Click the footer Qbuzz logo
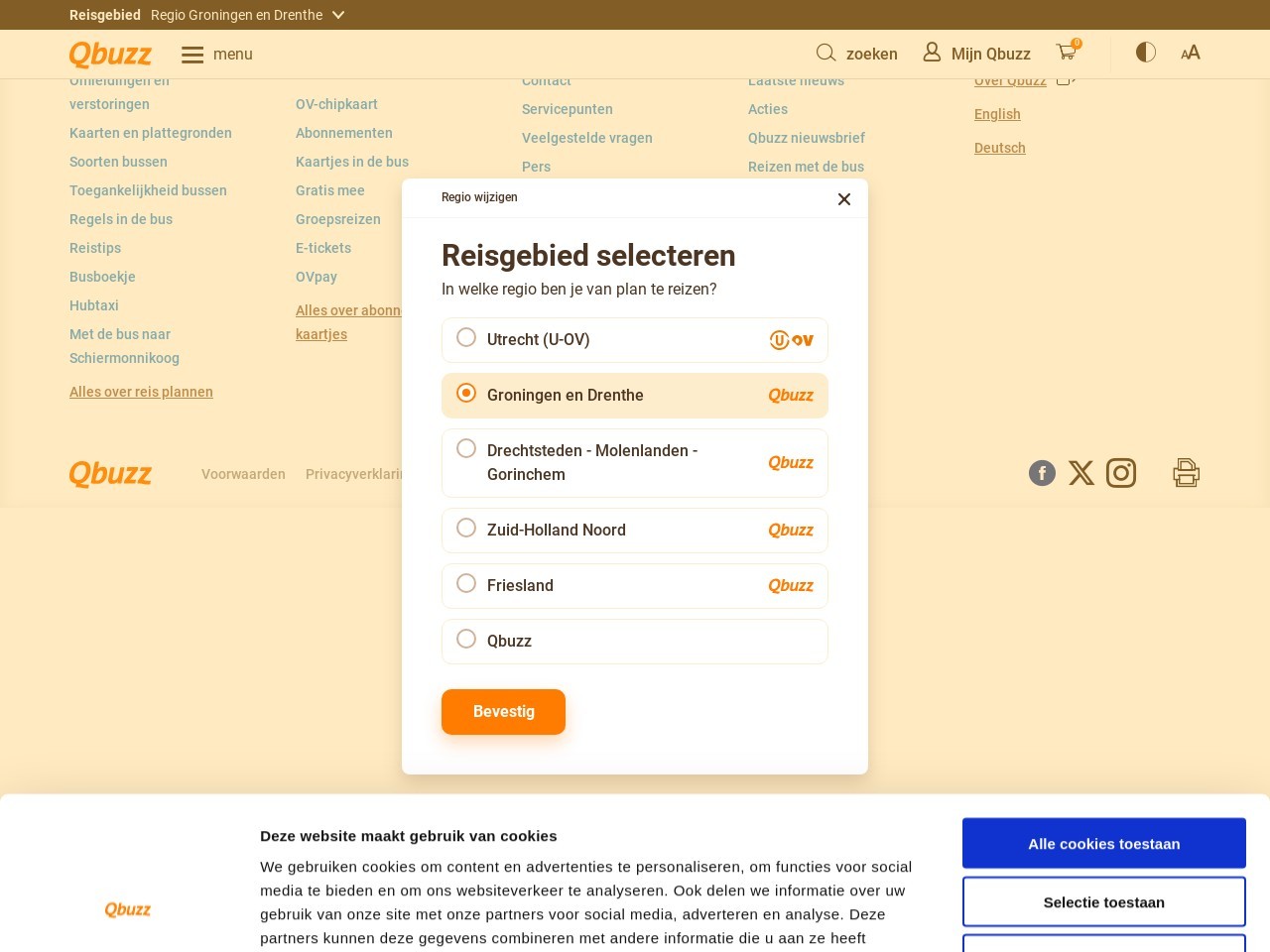Screen dimensions: 1270x952 [110, 474]
